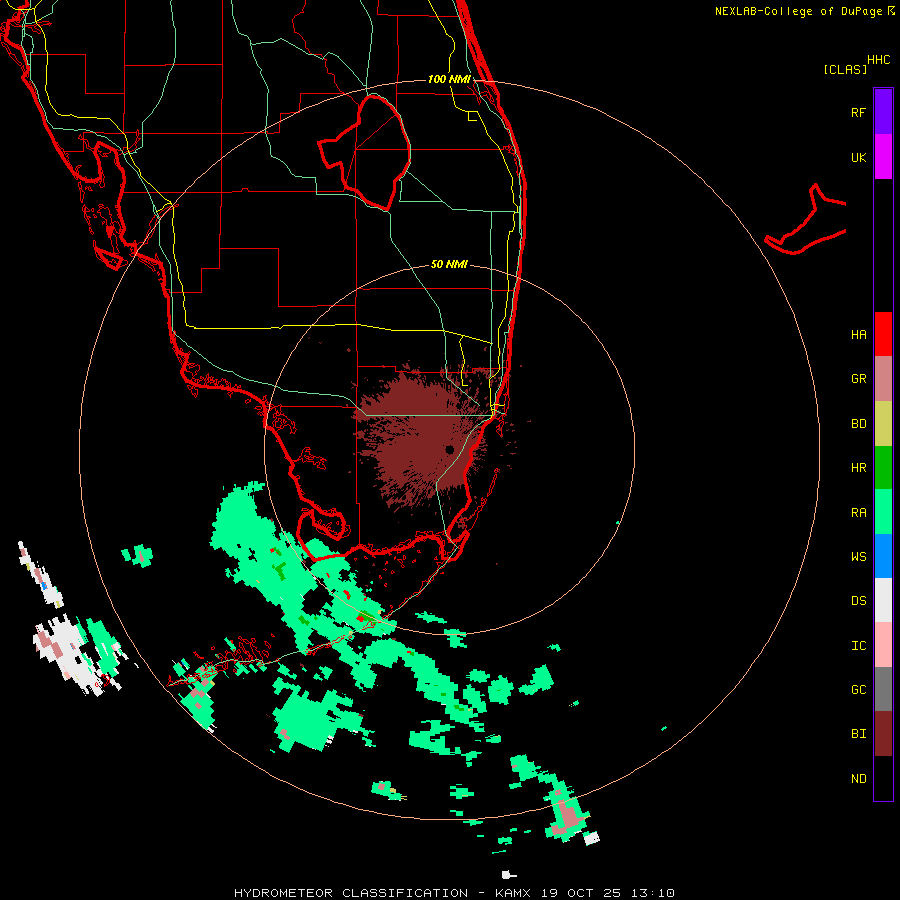This screenshot has height=900, width=900.
Task: Click the BI brown legend swatch
Action: (x=883, y=734)
